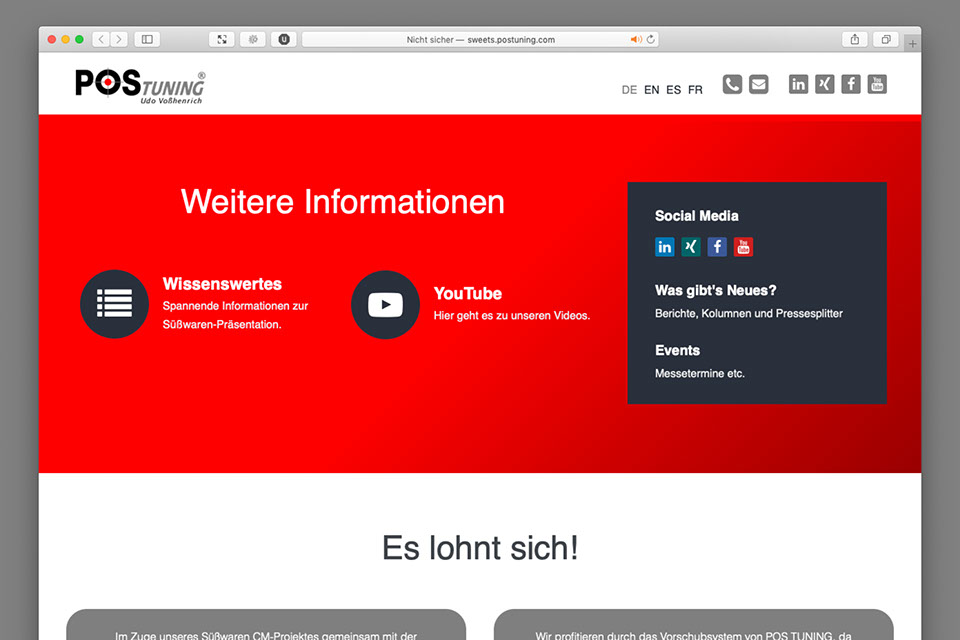Open the email envelope icon in header
This screenshot has width=960, height=640.
pos(759,85)
